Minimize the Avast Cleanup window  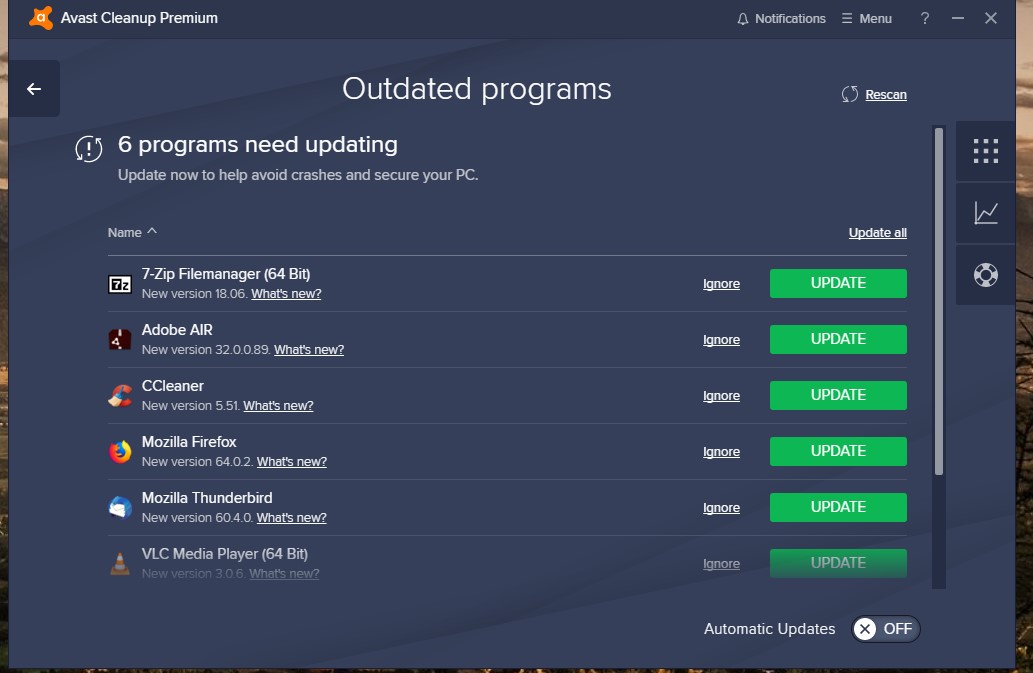pyautogui.click(x=958, y=18)
